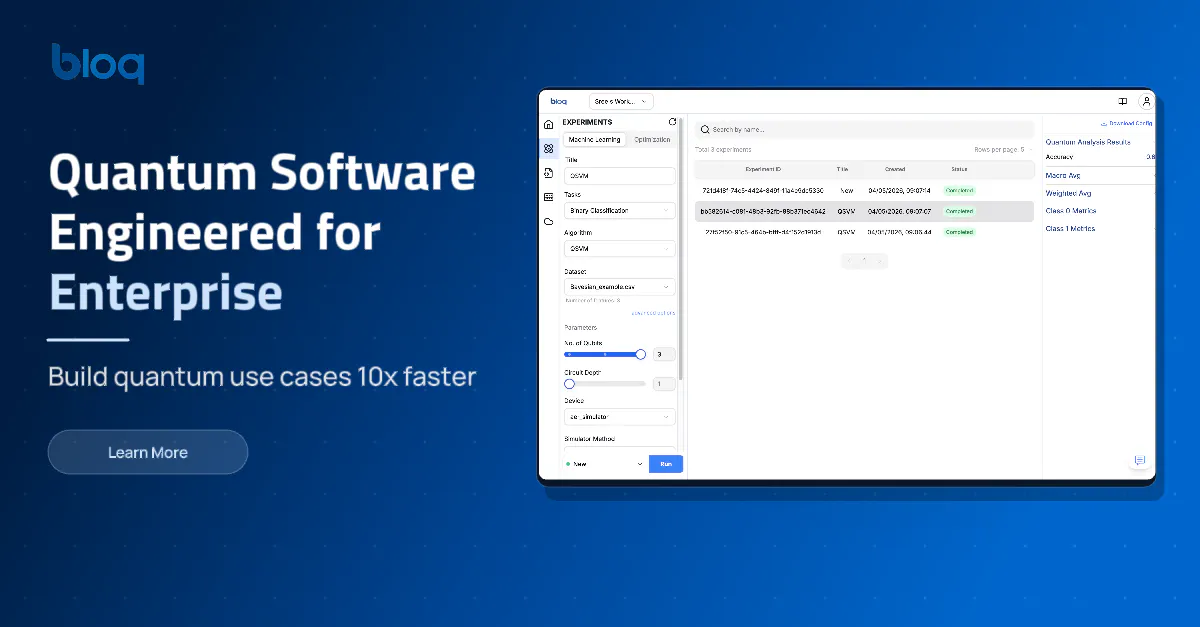
Task: Click Completed badge in the highlighted row
Action: [x=959, y=211]
